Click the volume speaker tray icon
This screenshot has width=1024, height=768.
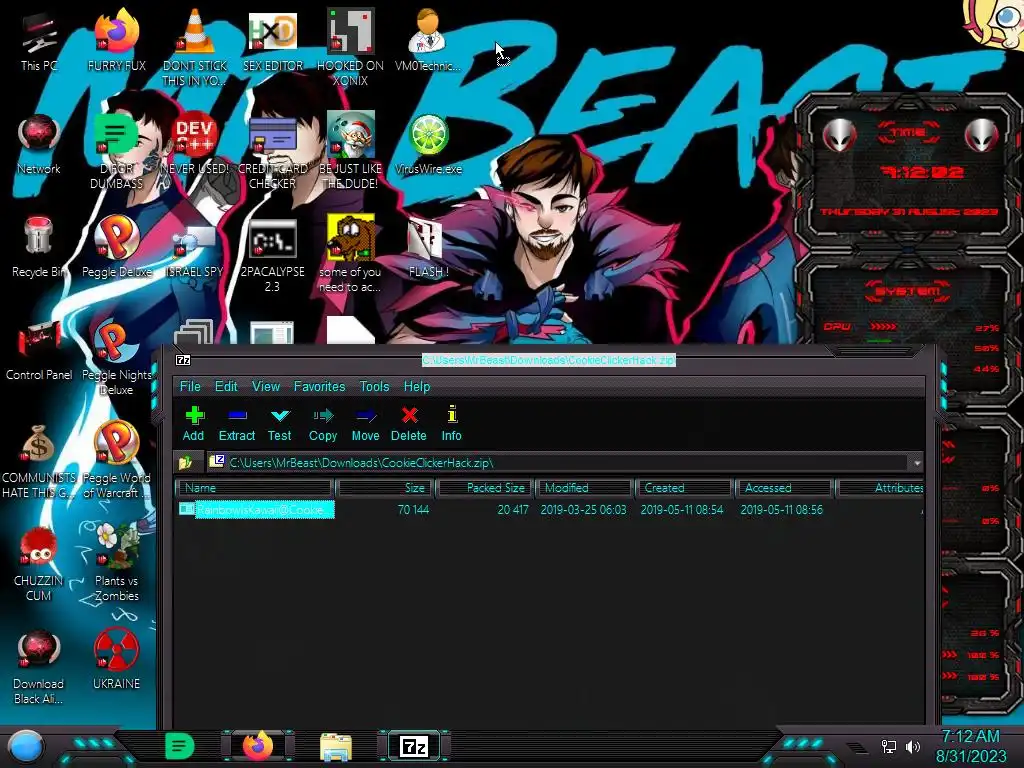(913, 746)
